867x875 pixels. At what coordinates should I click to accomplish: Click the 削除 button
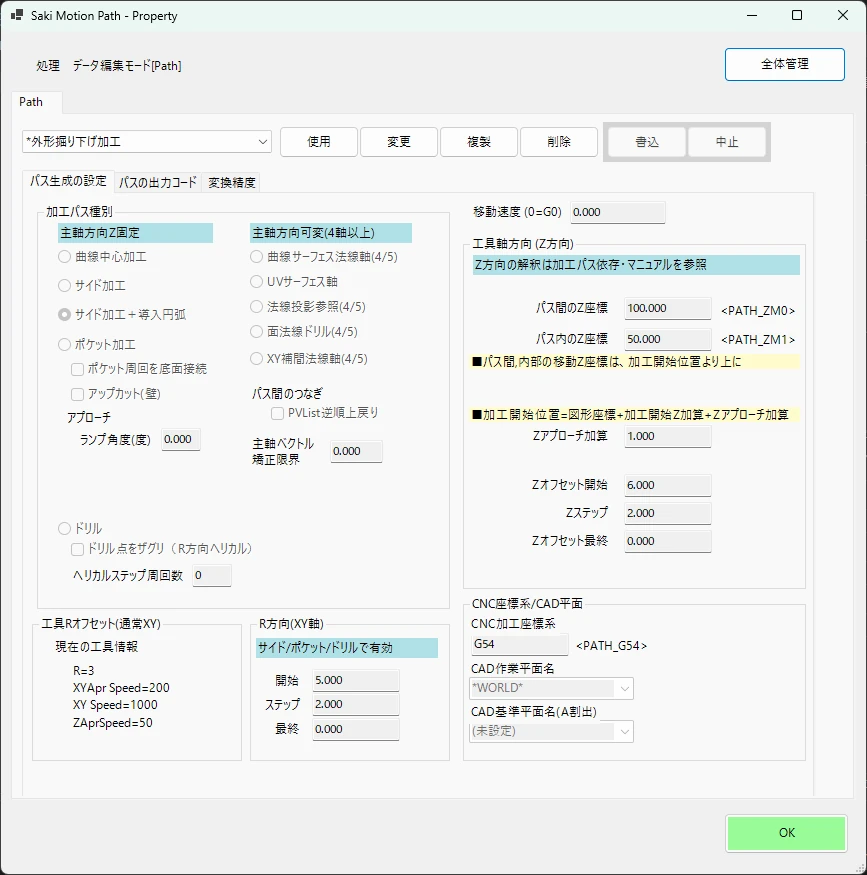[559, 142]
